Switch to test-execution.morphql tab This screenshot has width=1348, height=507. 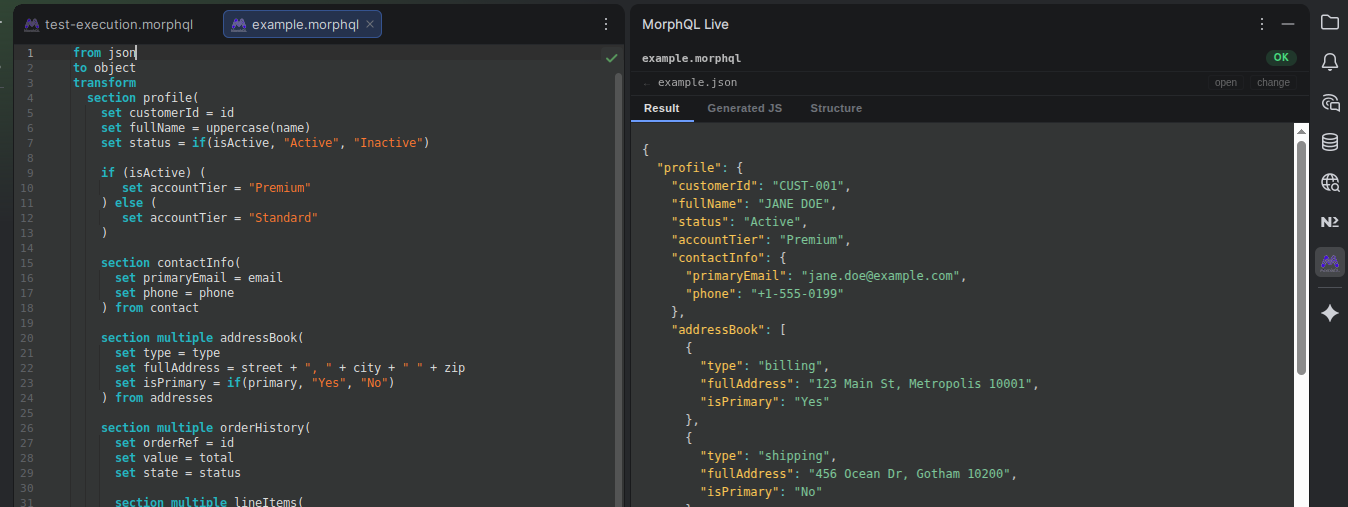coord(109,24)
